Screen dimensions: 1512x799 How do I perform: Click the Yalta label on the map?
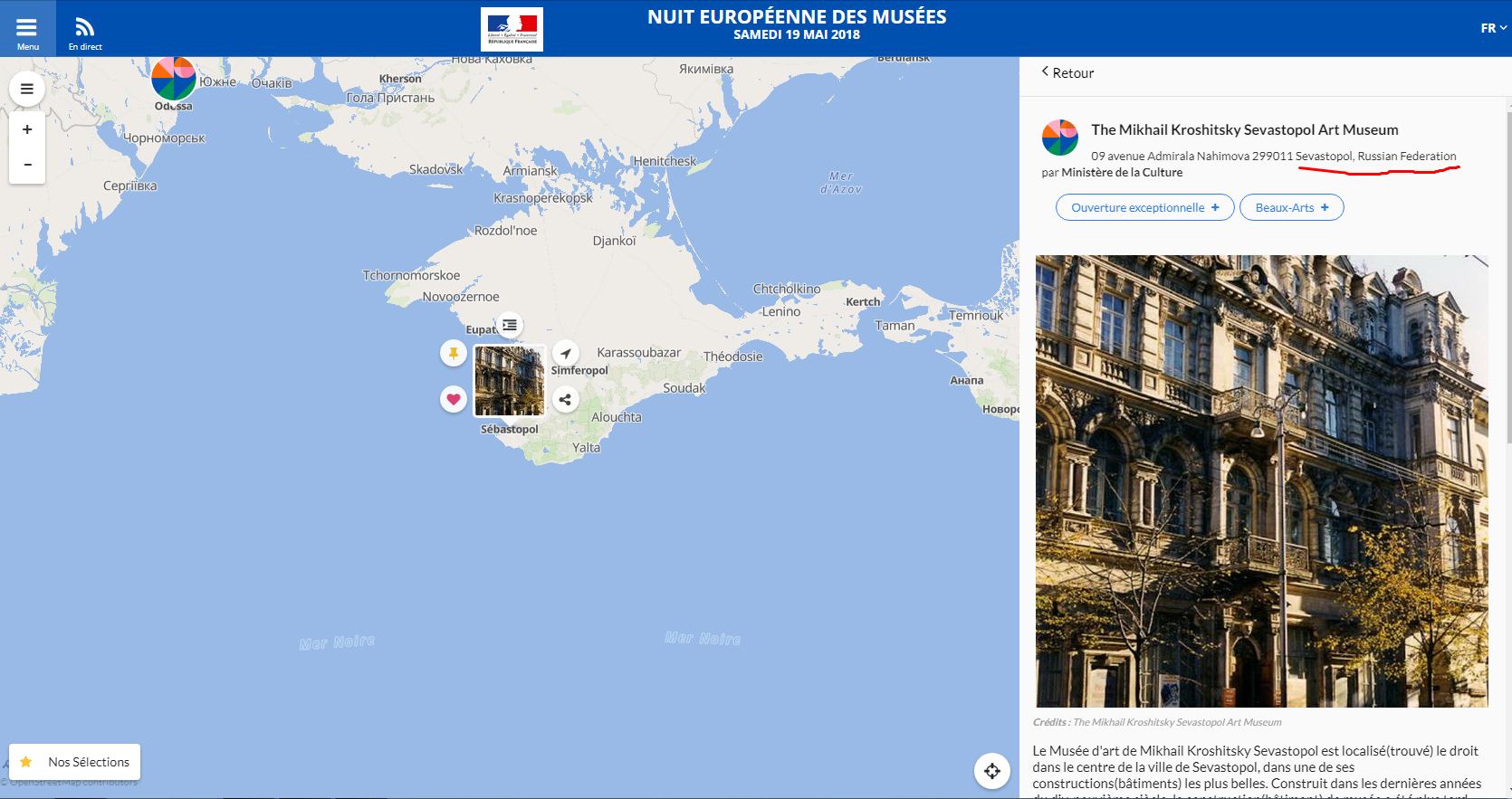coord(586,447)
